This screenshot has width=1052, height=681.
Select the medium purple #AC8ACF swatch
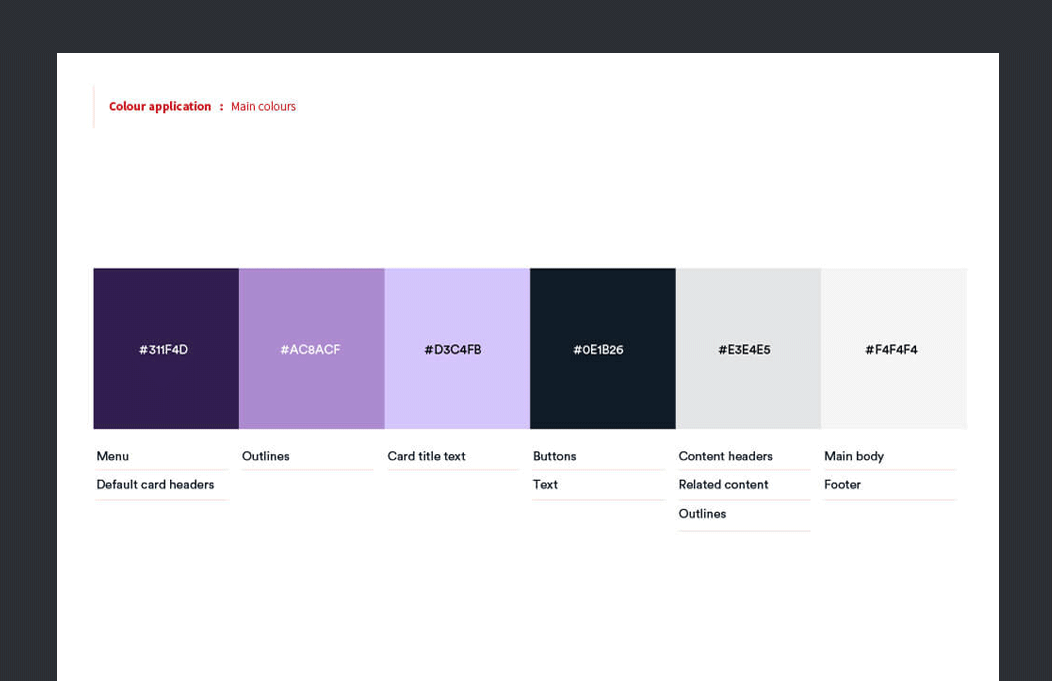[x=311, y=348]
